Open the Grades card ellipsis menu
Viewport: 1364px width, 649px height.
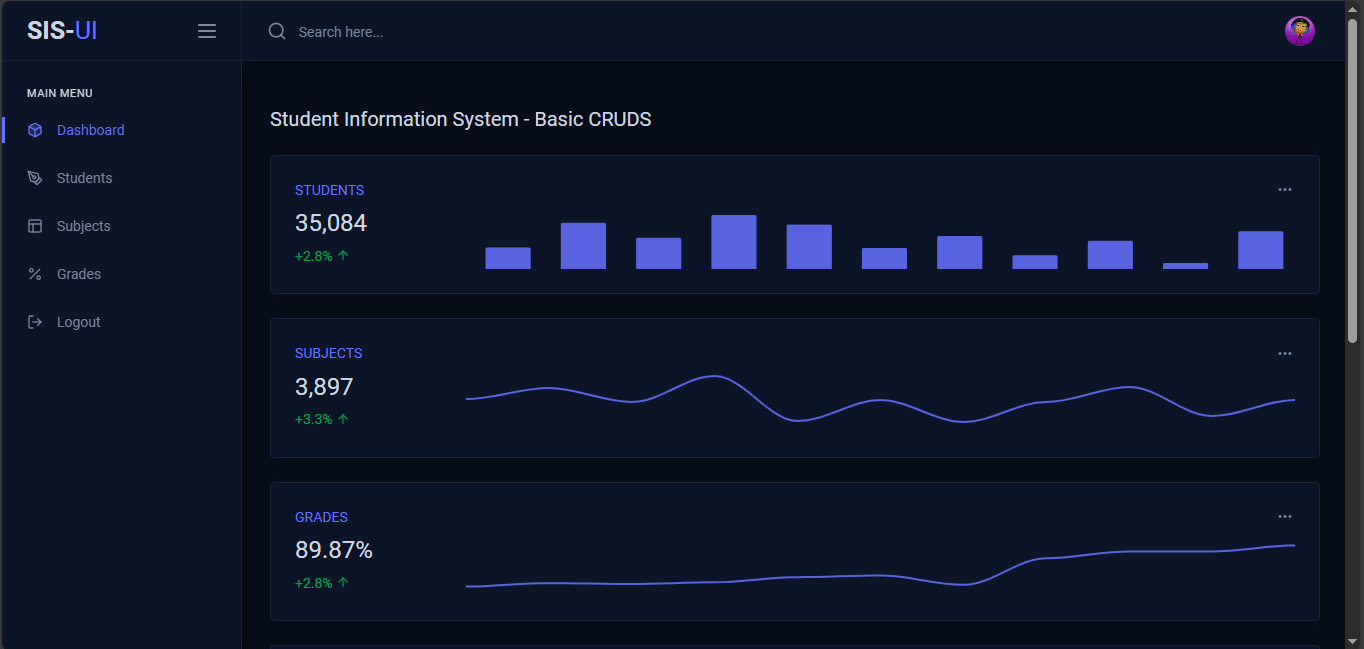[1285, 517]
